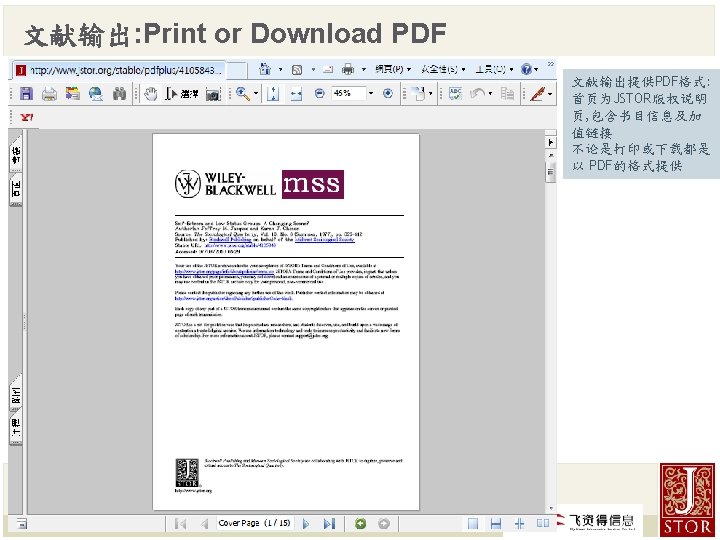720x540 pixels.
Task: Expand the Zoom tool dropdown arrow
Action: coord(256,94)
